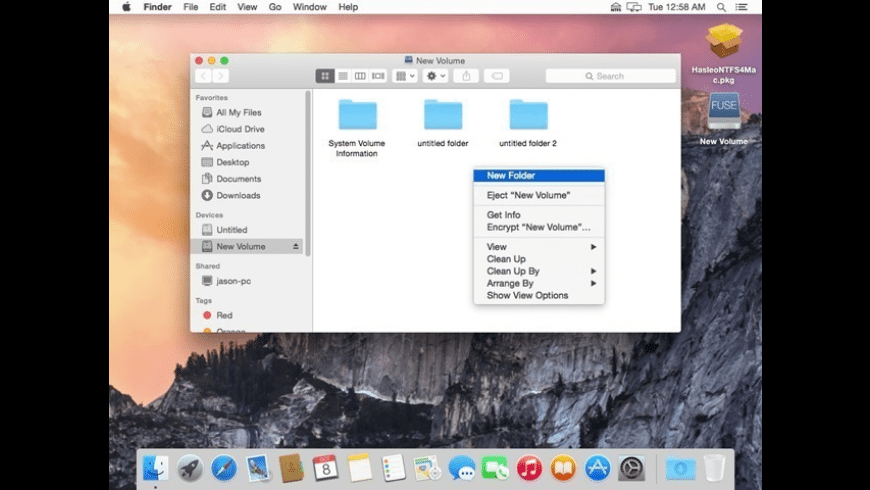Screen dimensions: 870x490
Task: Select Get Info in context menu
Action: point(503,215)
